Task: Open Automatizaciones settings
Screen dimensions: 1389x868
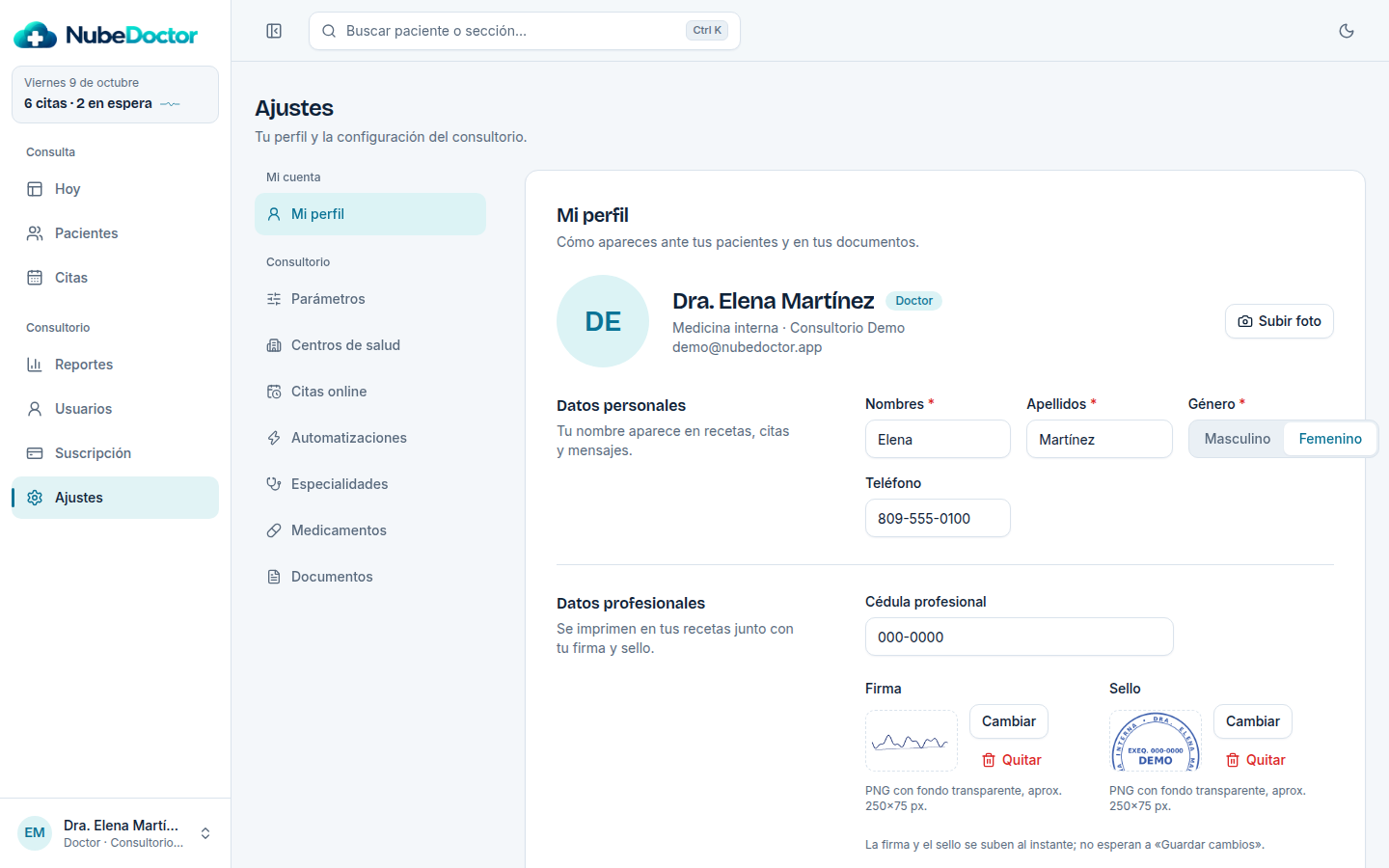Action: pos(370,438)
